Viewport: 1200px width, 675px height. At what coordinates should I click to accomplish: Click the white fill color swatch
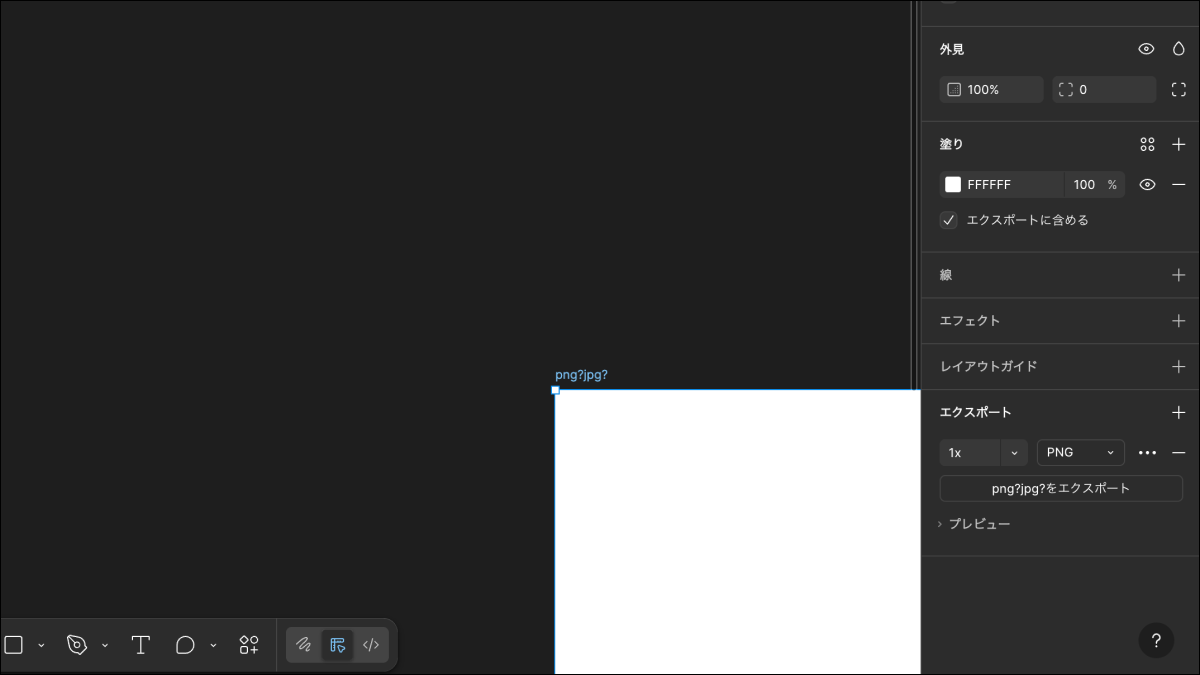(953, 185)
